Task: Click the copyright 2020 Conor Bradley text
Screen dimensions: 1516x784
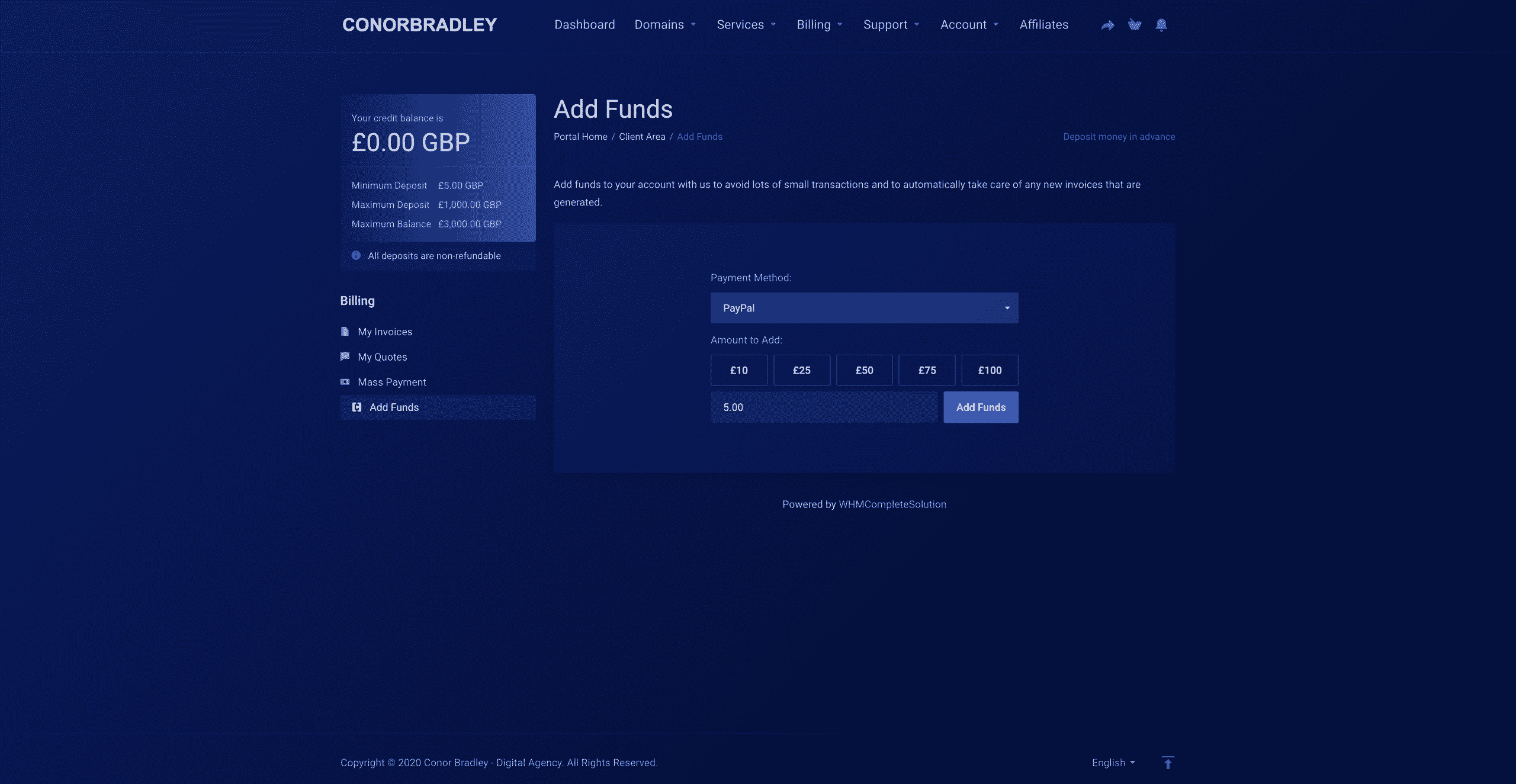Action: [499, 763]
